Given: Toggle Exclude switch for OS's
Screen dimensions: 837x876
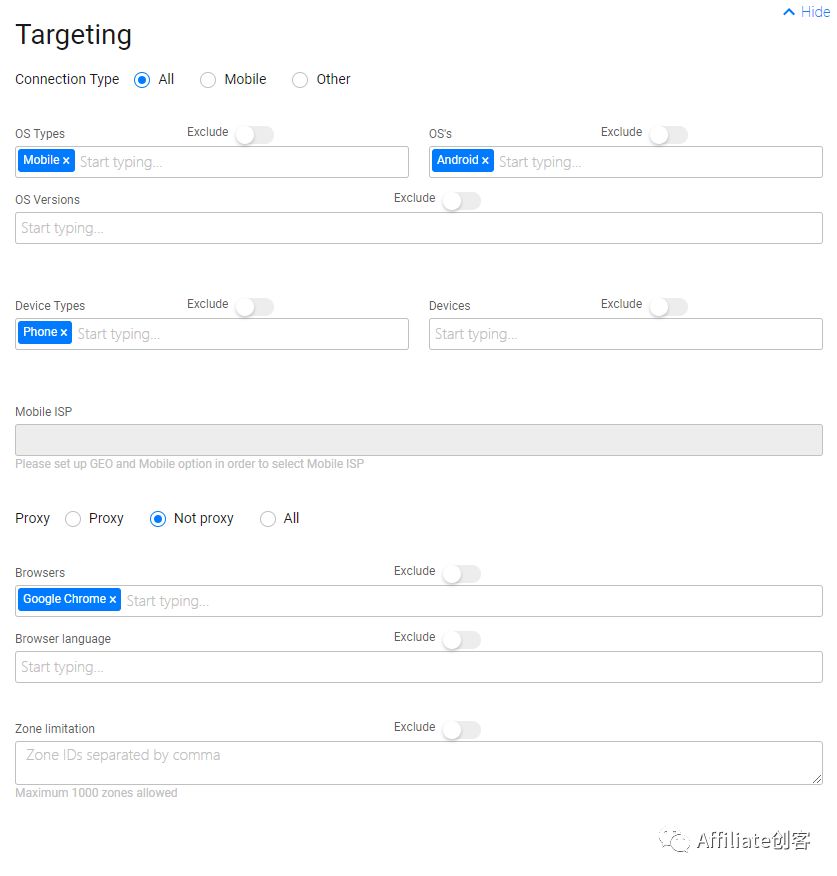Looking at the screenshot, I should [x=668, y=135].
